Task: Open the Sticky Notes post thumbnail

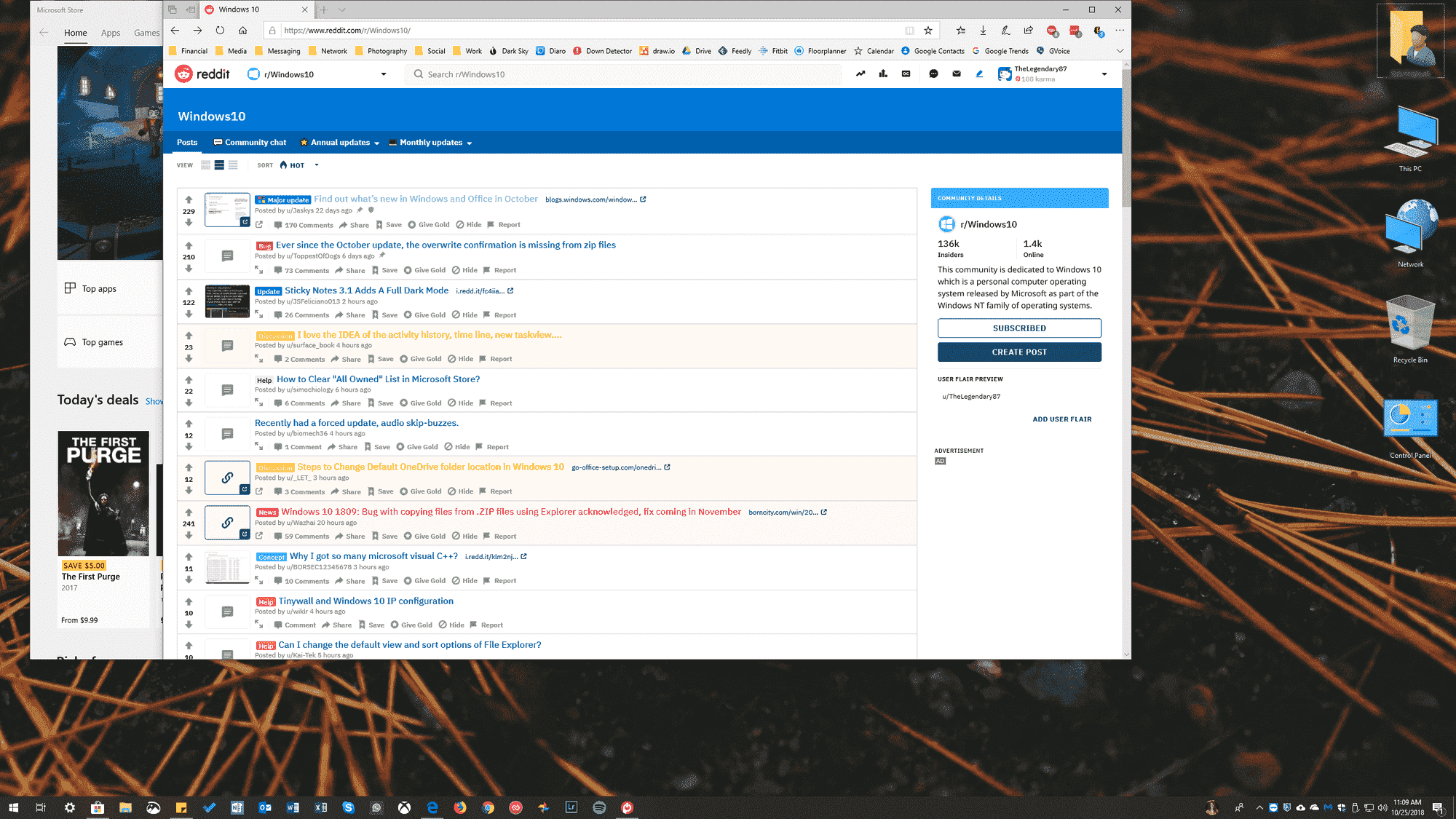Action: [227, 301]
